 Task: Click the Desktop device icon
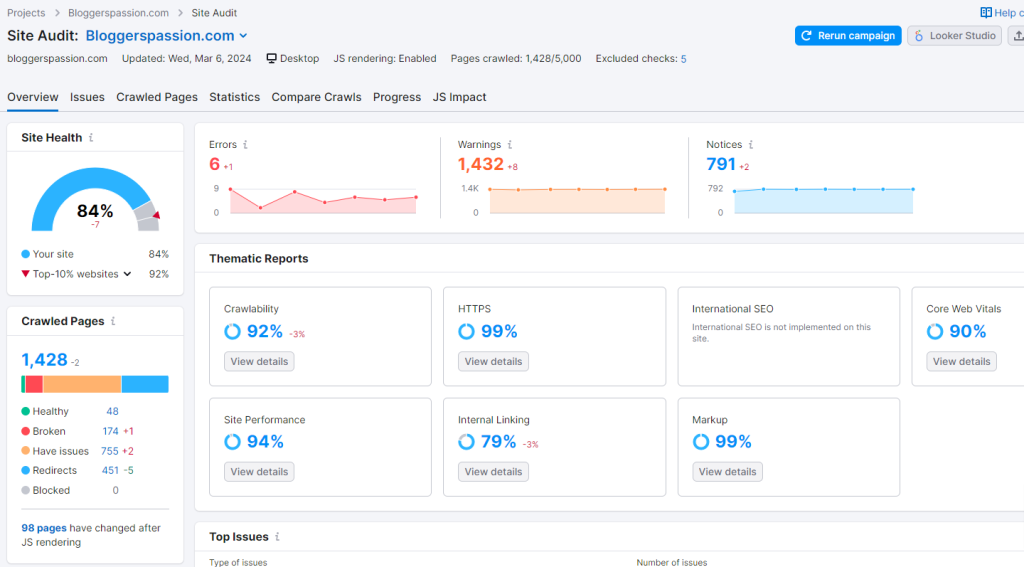tap(272, 58)
